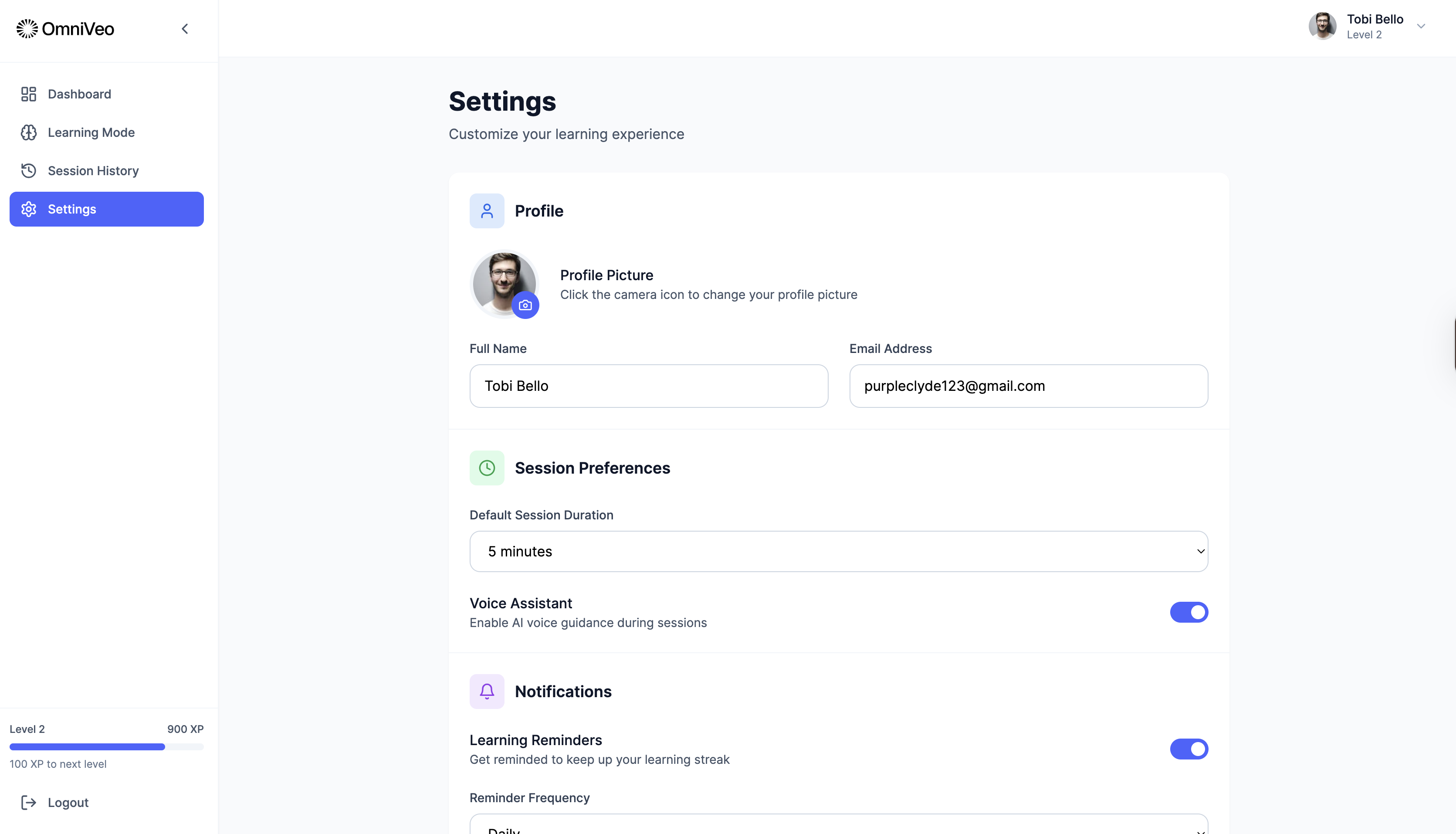
Task: Focus the Email Address input field
Action: tap(1028, 386)
